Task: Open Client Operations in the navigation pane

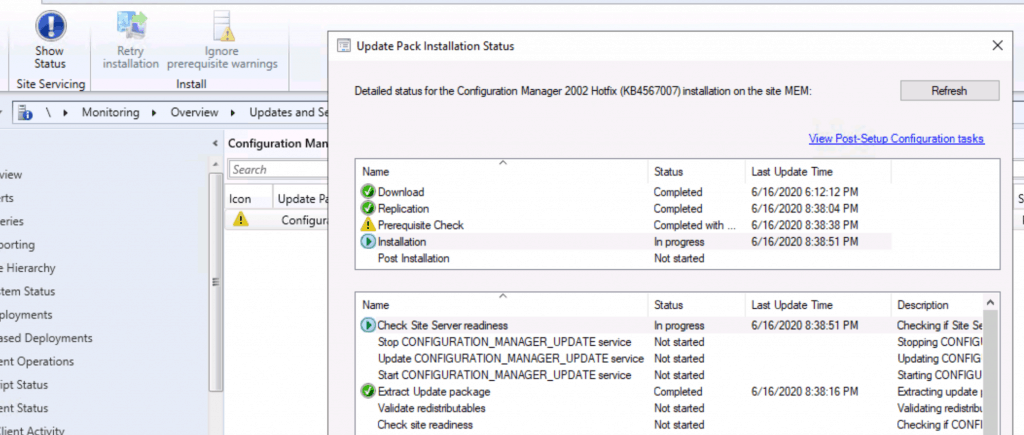Action: (37, 361)
